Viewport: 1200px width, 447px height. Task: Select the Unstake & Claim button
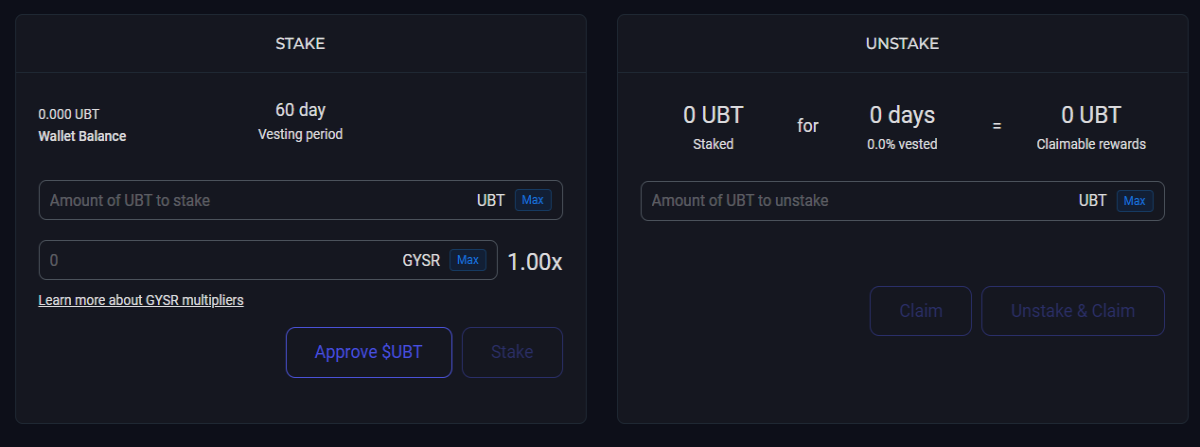(x=1073, y=311)
